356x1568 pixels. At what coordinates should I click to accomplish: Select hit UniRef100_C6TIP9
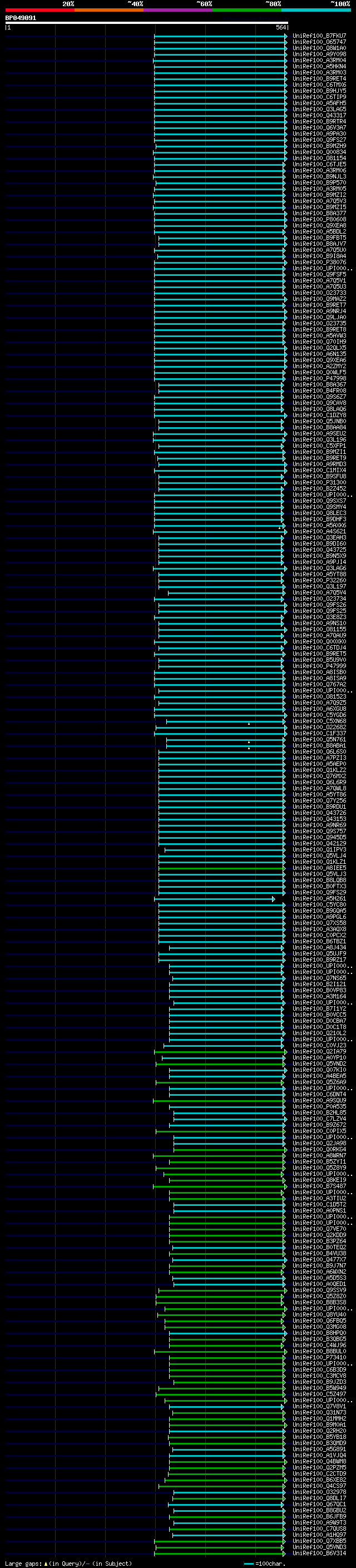[x=319, y=97]
